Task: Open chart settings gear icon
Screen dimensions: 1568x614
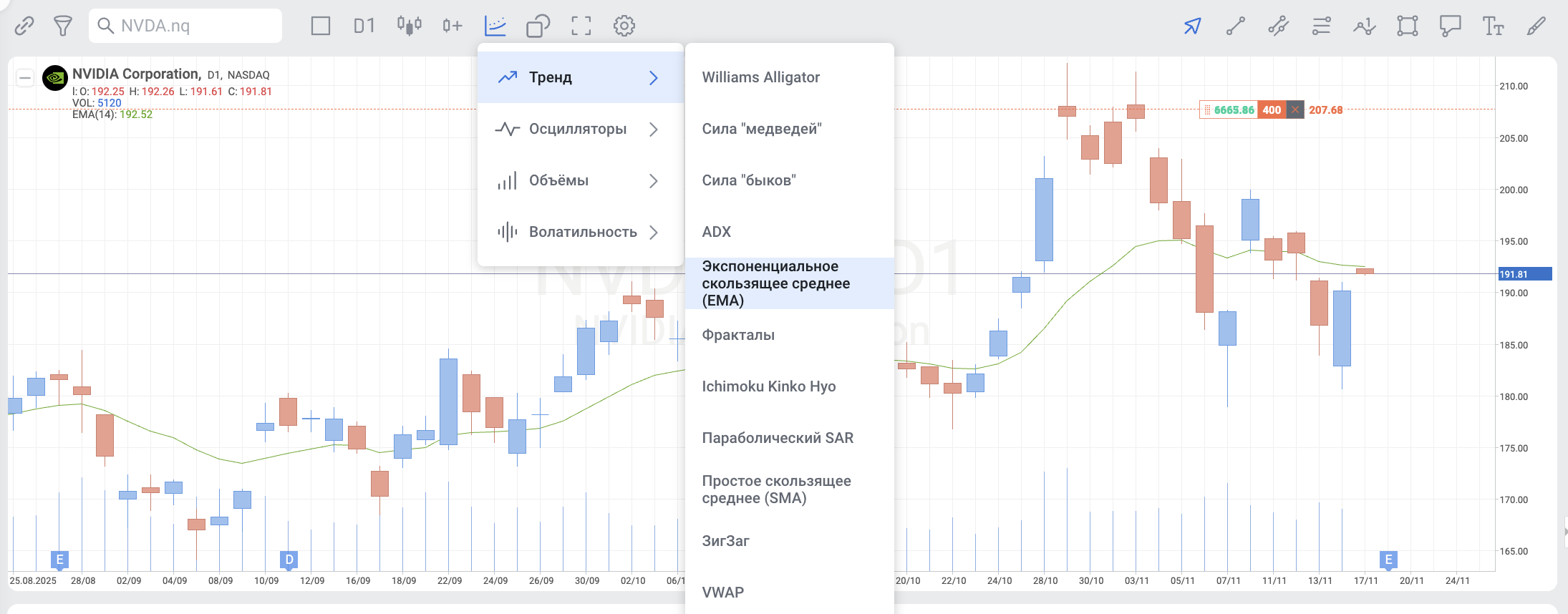Action: point(624,26)
